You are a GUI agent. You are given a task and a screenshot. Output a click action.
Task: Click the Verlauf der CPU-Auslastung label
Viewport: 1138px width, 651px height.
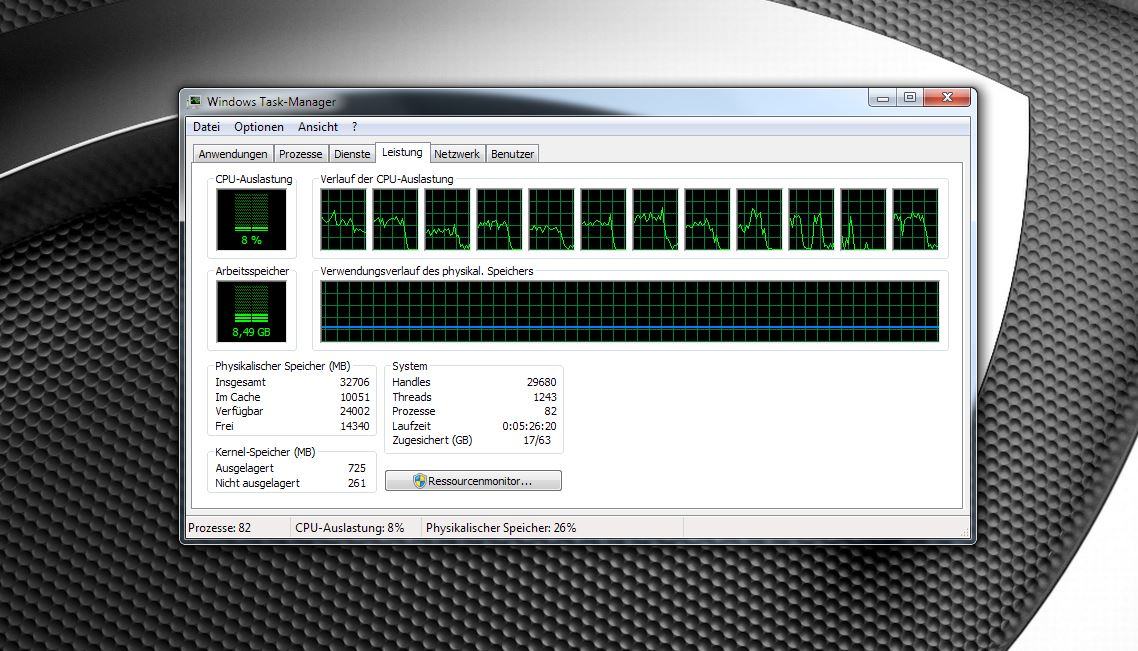pyautogui.click(x=387, y=179)
